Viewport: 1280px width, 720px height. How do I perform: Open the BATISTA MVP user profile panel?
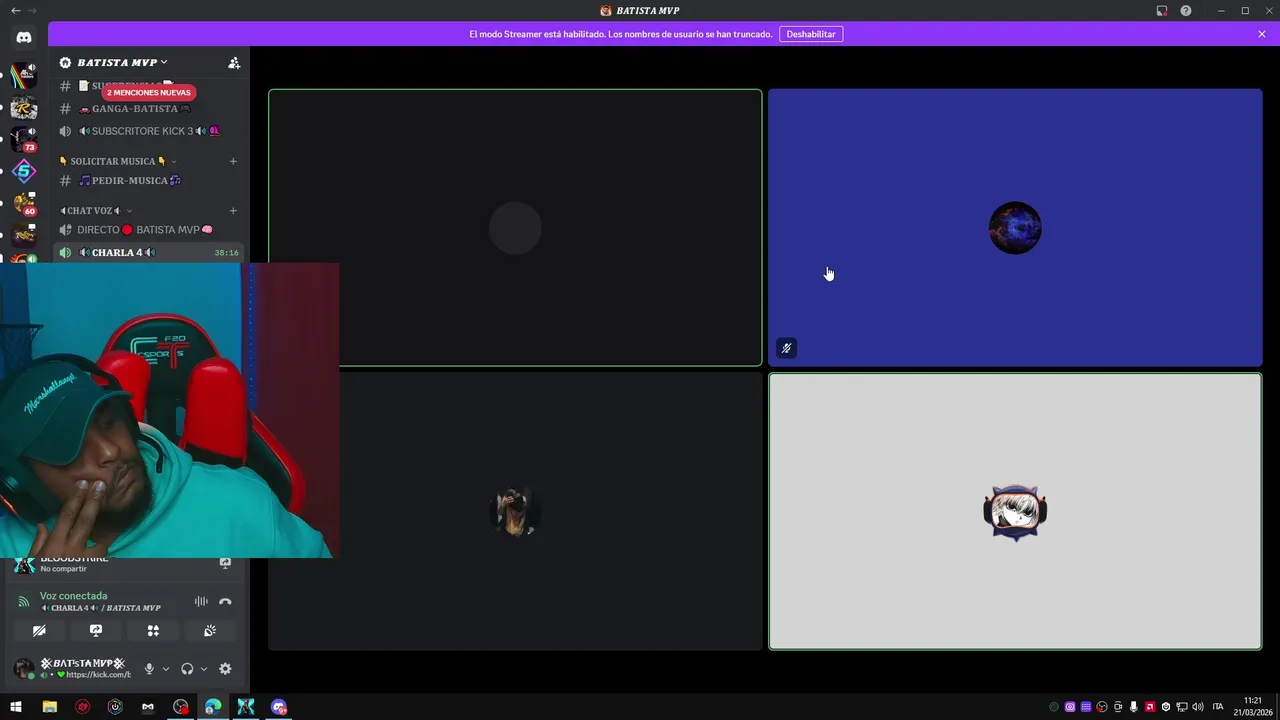pyautogui.click(x=72, y=669)
